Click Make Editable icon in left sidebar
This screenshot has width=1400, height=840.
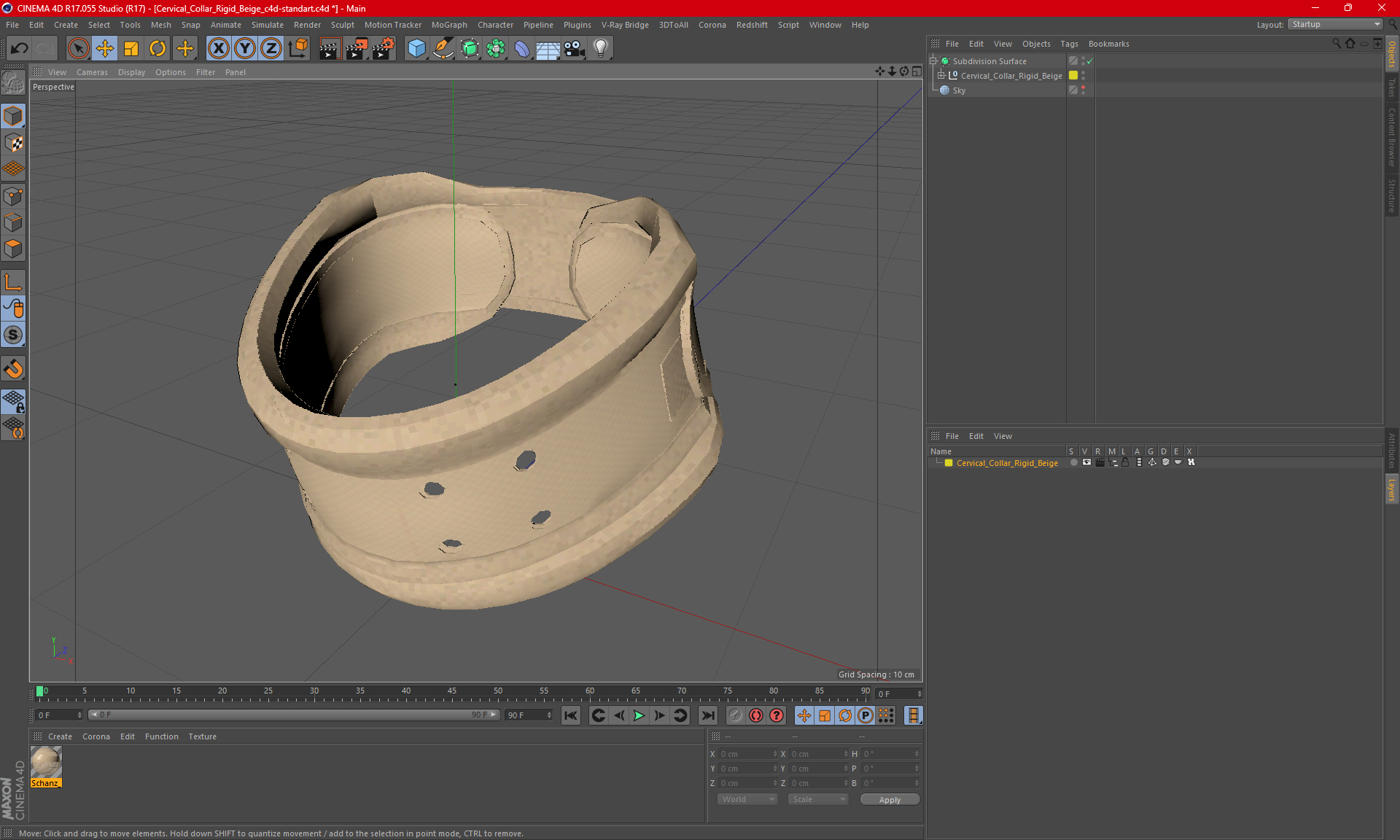click(13, 82)
